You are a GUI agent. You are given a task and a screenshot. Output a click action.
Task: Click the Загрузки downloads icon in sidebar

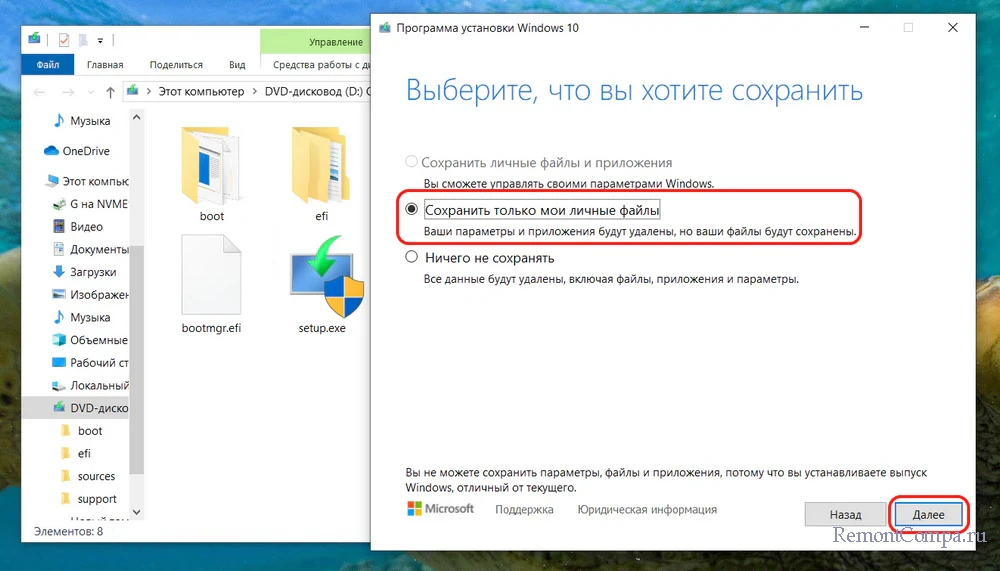(x=59, y=272)
